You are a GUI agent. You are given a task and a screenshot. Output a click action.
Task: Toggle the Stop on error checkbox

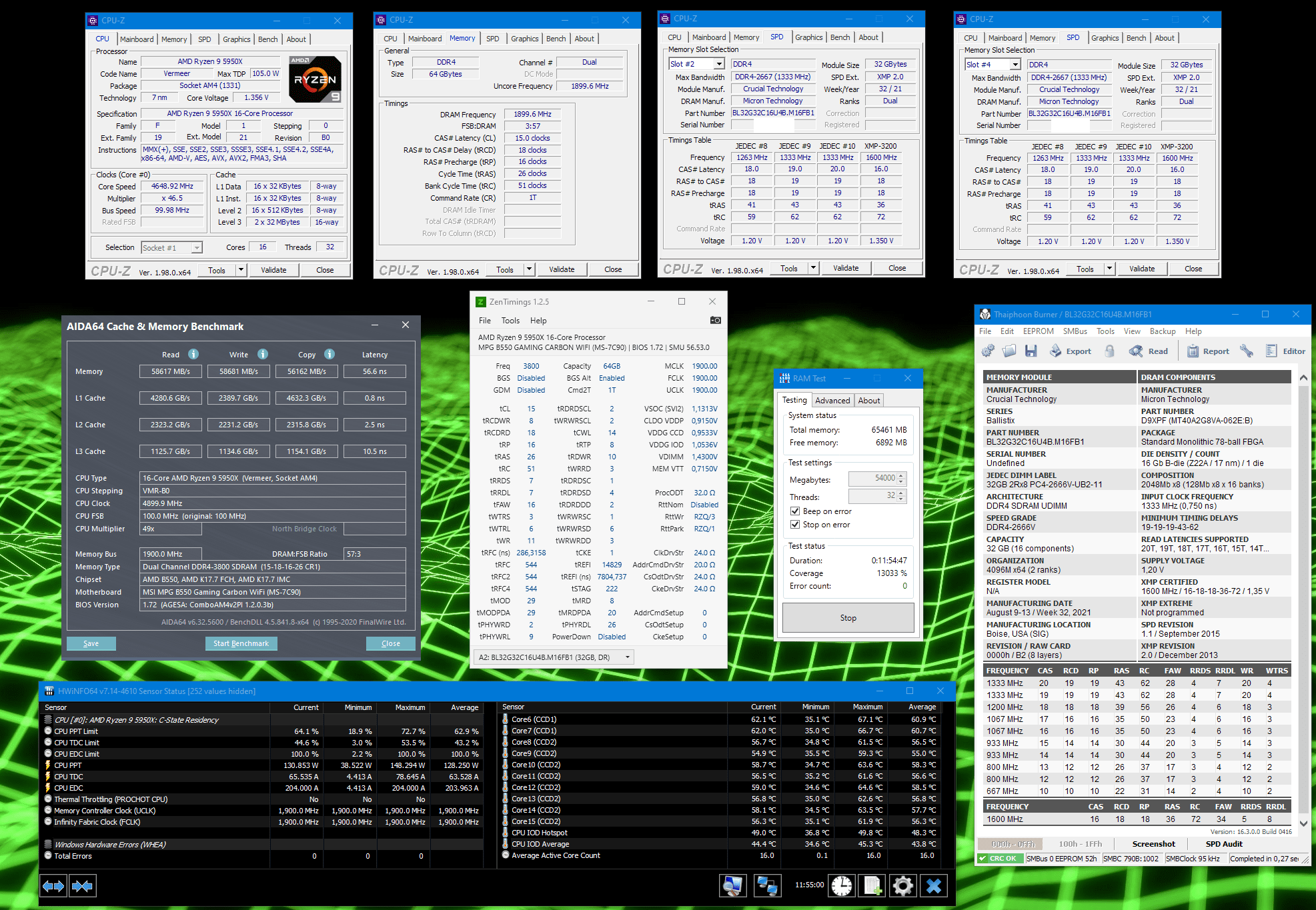795,525
